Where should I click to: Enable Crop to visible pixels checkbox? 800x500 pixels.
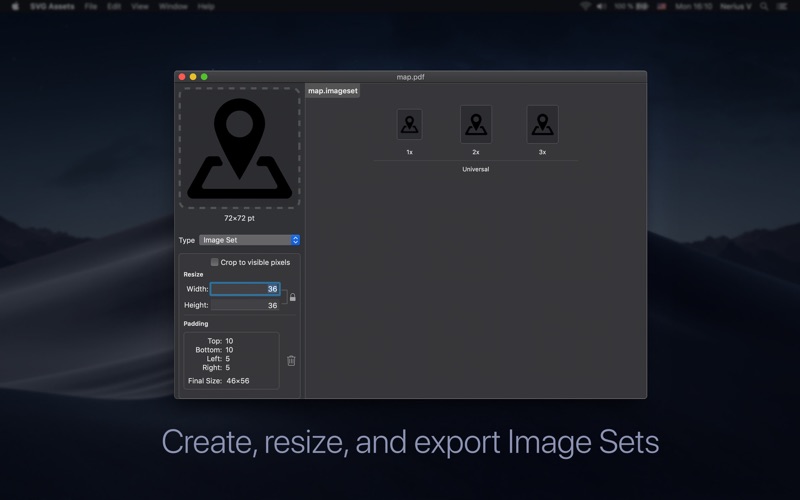(214, 262)
